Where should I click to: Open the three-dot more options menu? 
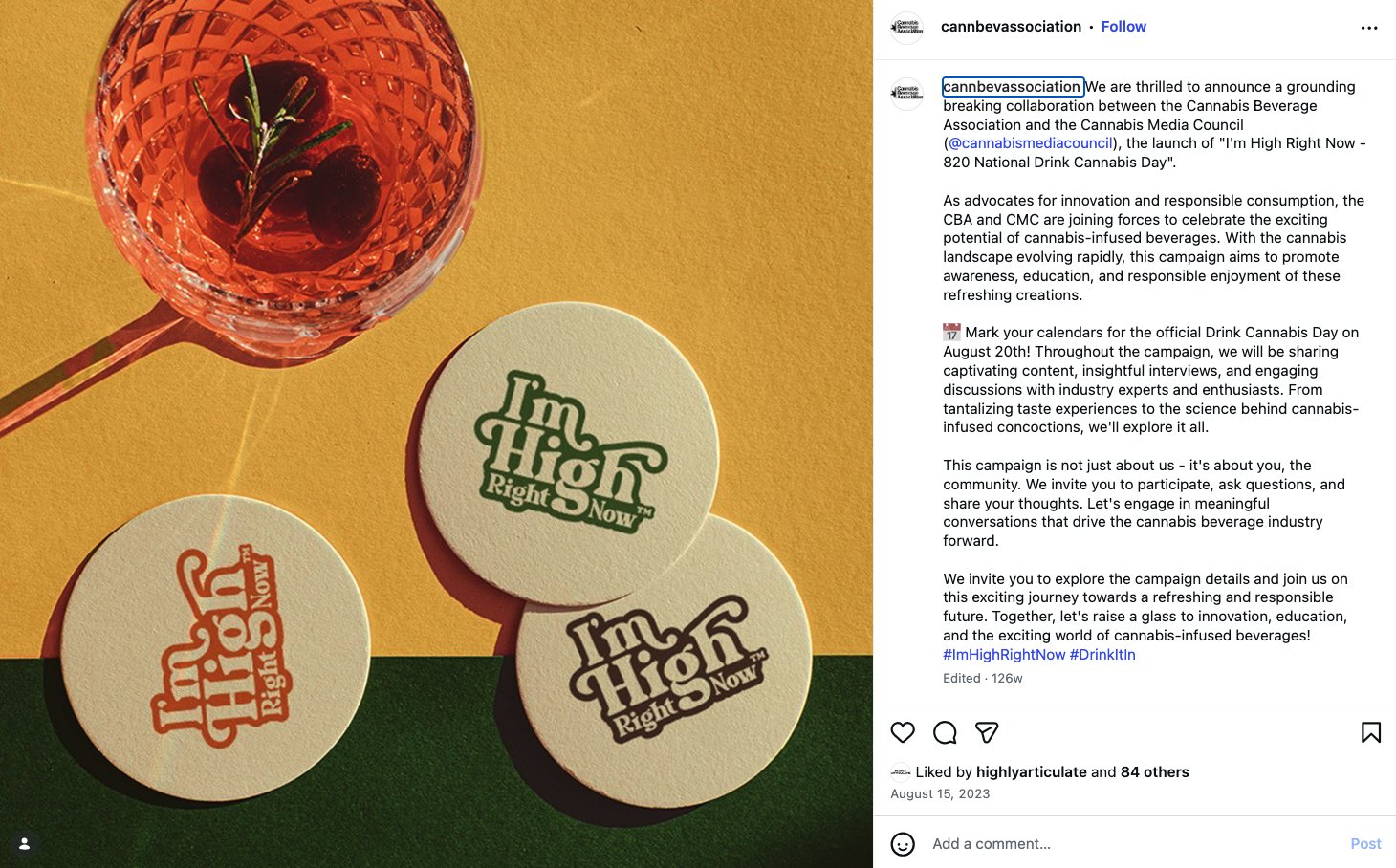pyautogui.click(x=1369, y=28)
